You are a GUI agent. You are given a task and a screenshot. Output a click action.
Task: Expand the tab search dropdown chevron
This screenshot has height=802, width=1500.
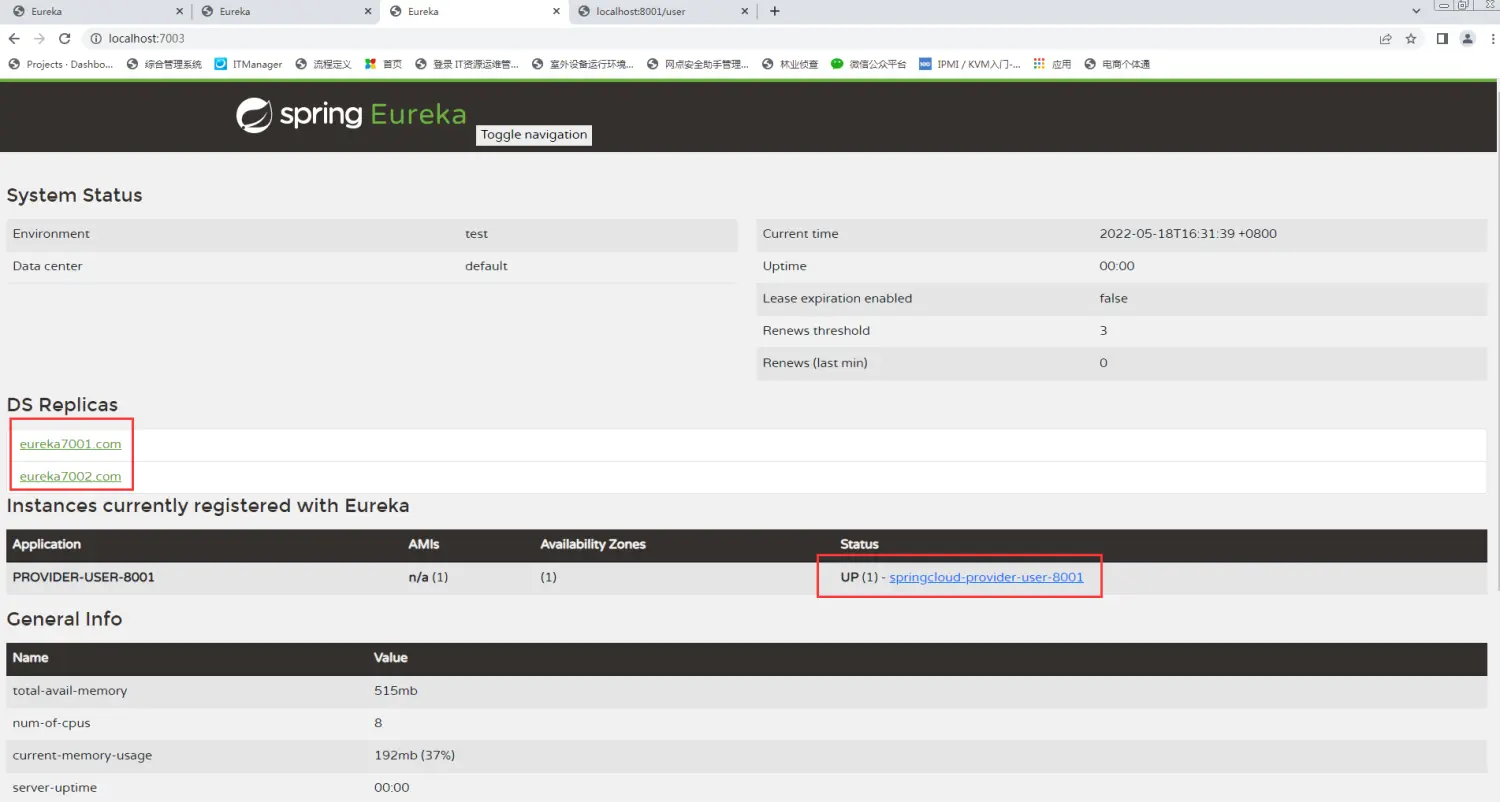tap(1416, 11)
